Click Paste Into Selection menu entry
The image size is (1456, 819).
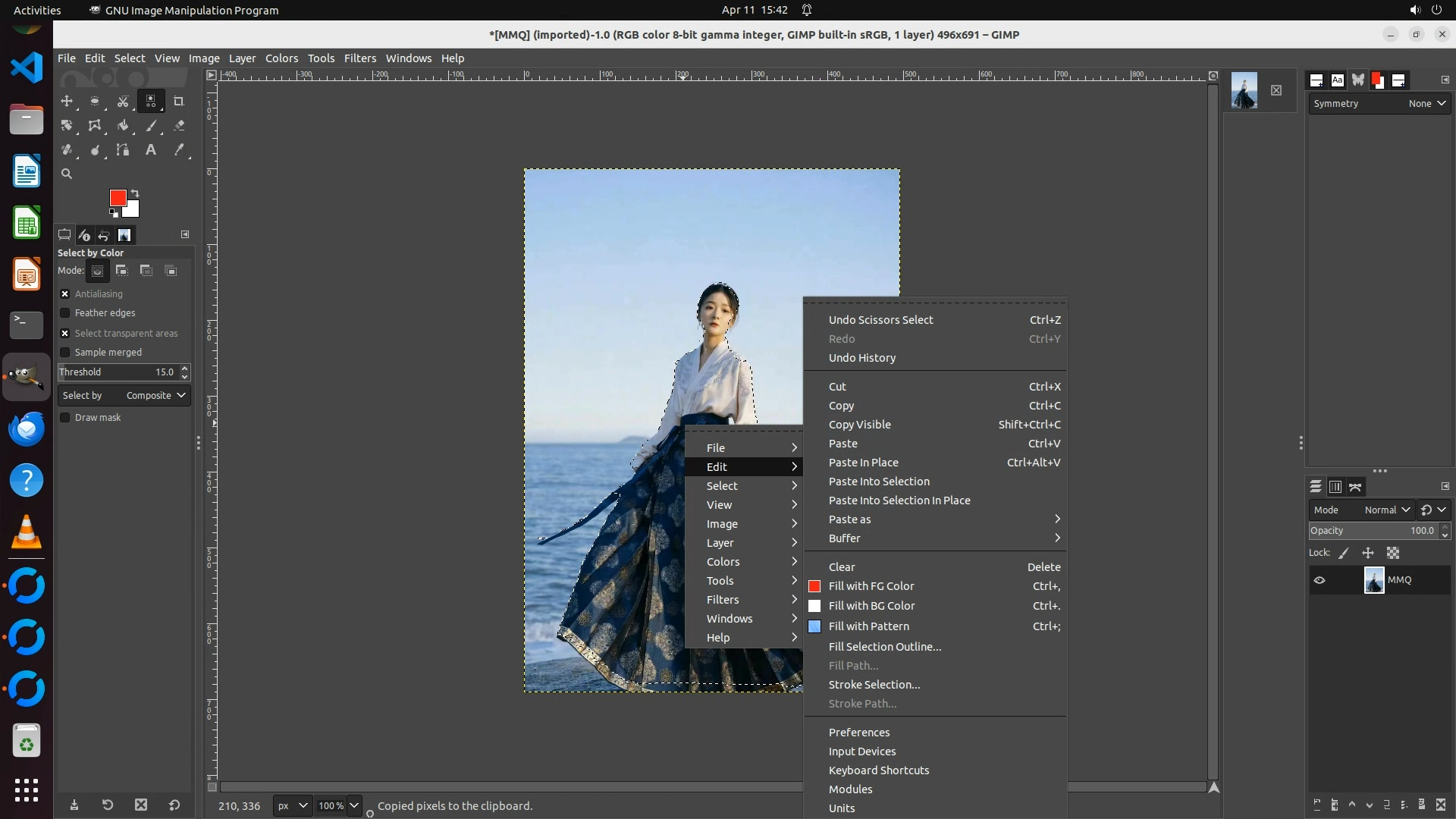(x=879, y=482)
